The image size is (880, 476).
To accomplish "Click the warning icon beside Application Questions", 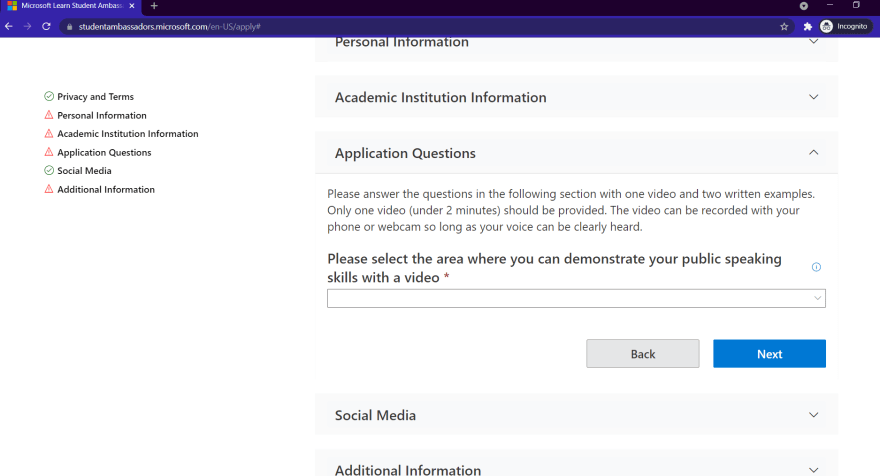I will (49, 152).
